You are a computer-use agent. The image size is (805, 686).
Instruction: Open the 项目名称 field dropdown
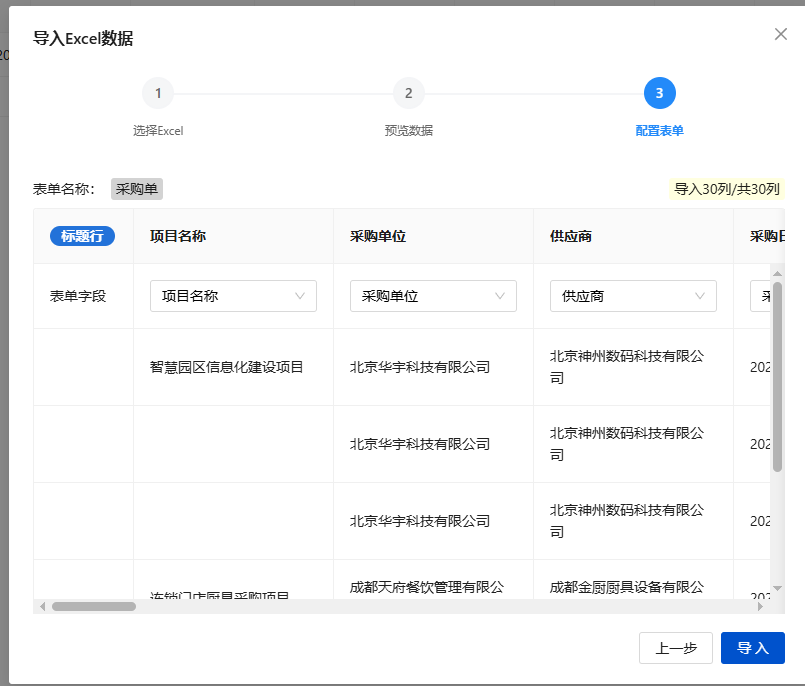[233, 296]
